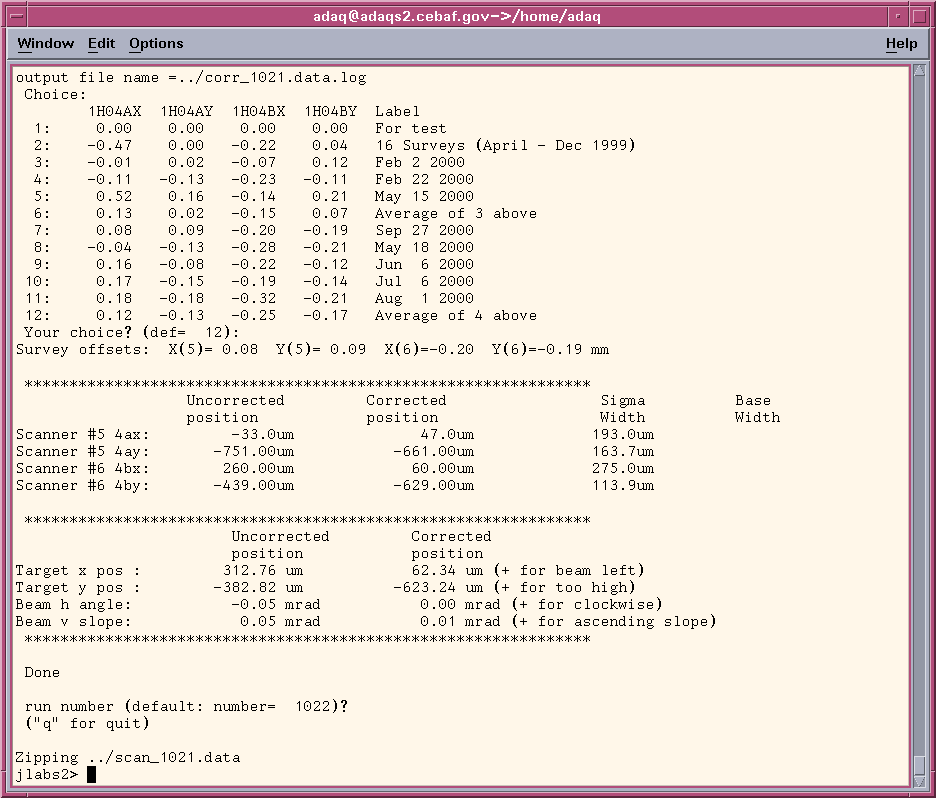Click the scrollbar down arrow
Image resolution: width=936 pixels, height=798 pixels.
(919, 780)
